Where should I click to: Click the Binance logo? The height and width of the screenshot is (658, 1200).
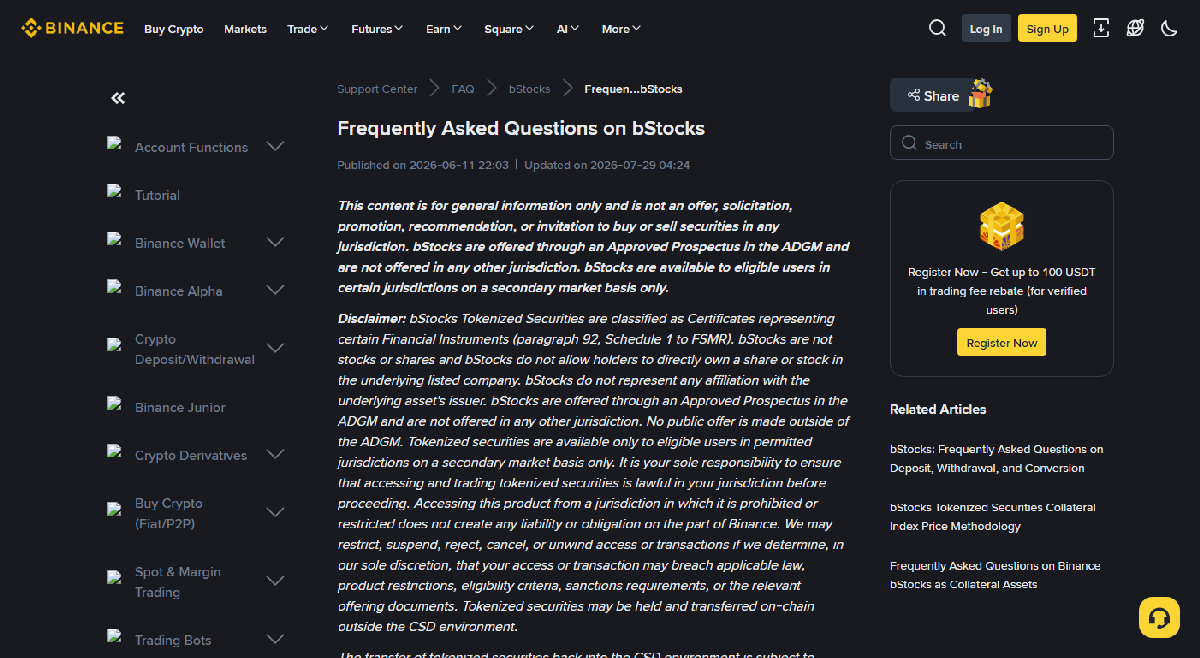tap(73, 28)
